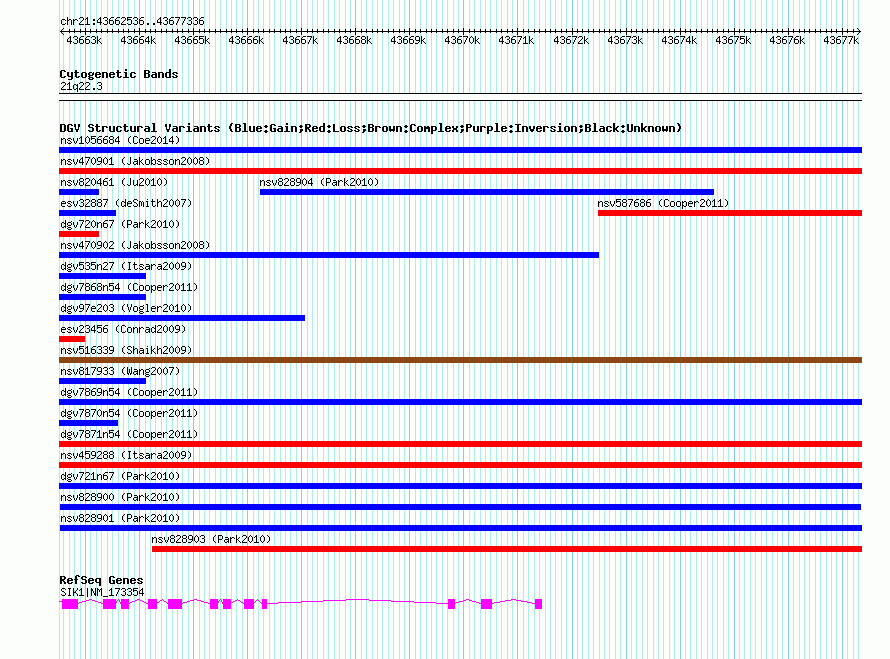
Task: Click the nsv828904 (Park2010) label
Action: coord(319,182)
